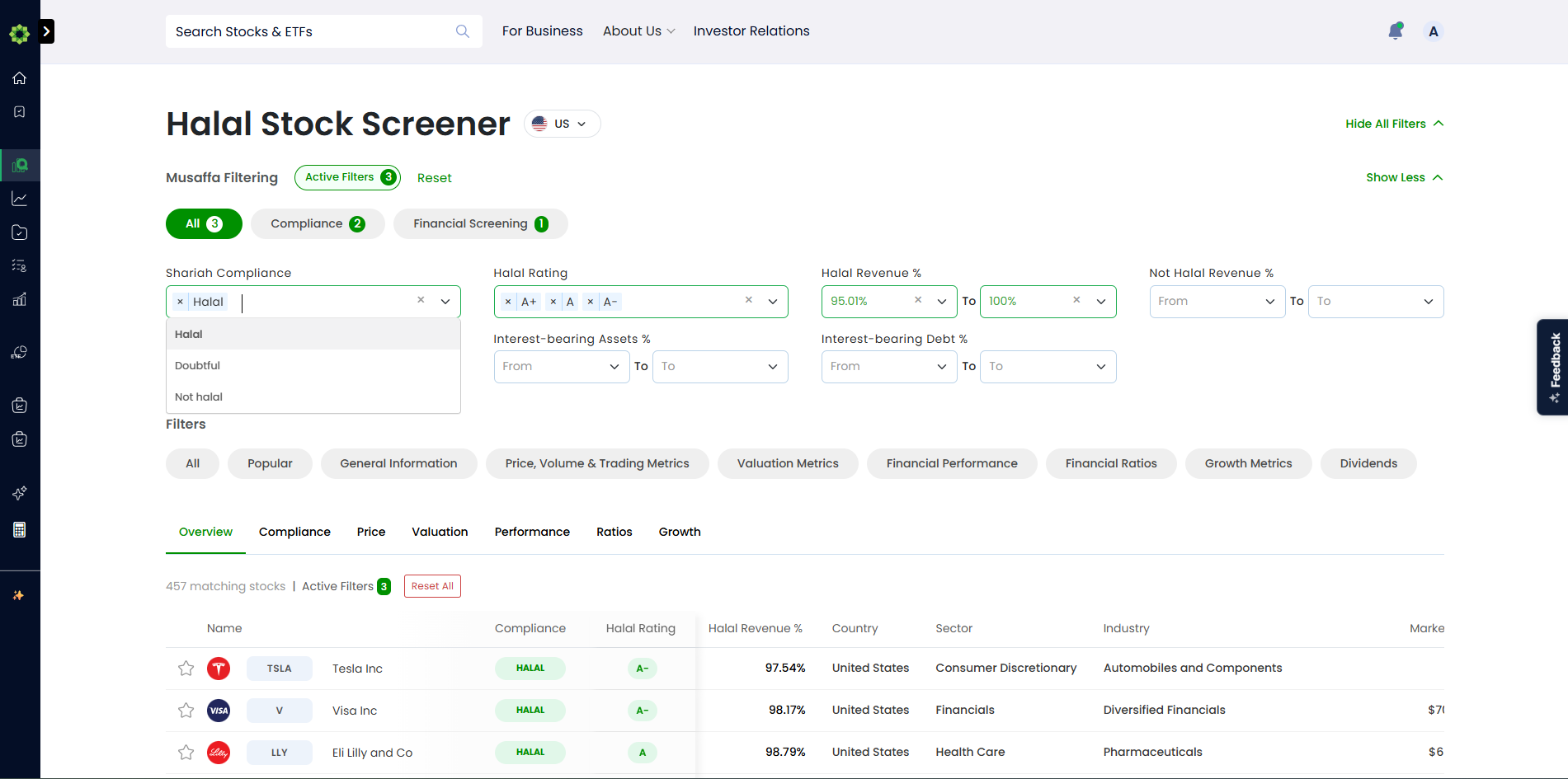The height and width of the screenshot is (779, 1568).
Task: Click the Musaffa logo in the sidebar
Action: point(19,33)
